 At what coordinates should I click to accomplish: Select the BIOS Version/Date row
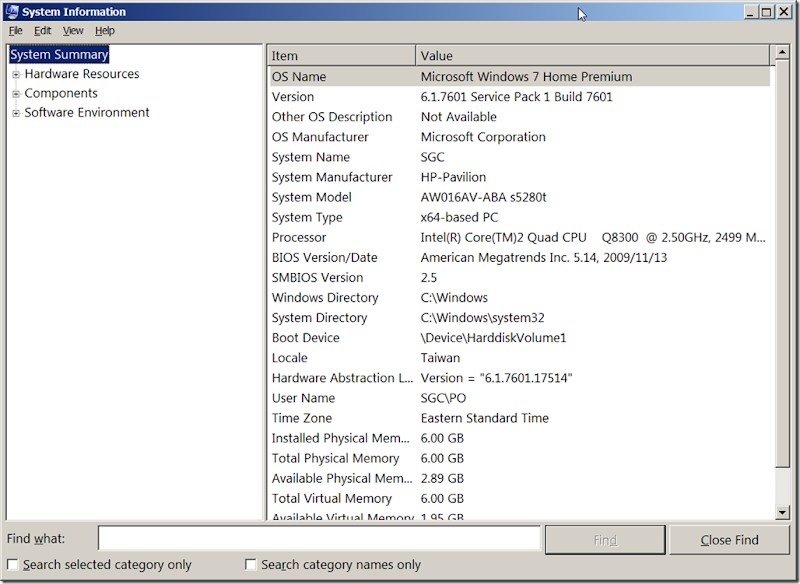click(x=519, y=258)
